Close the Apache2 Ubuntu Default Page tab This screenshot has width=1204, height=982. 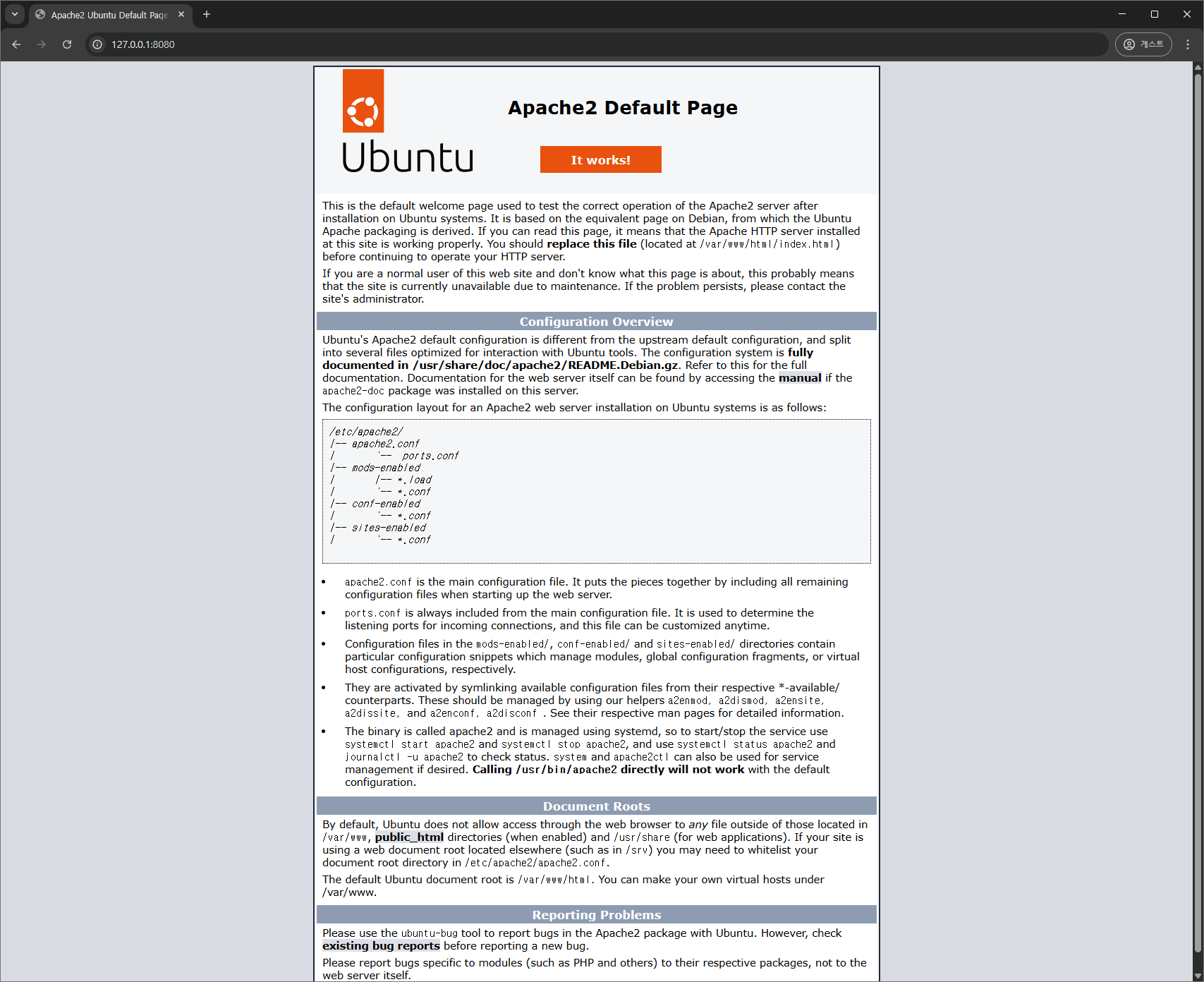coord(181,14)
